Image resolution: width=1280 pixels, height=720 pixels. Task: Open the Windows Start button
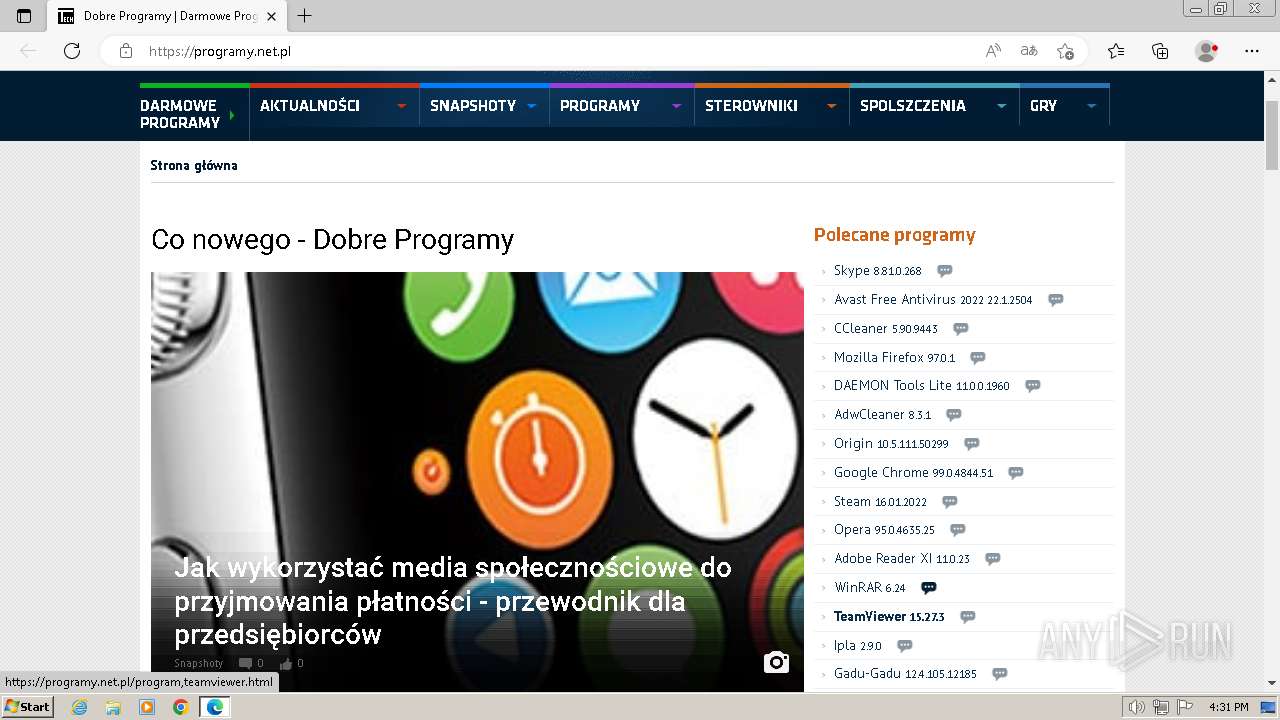coord(28,707)
